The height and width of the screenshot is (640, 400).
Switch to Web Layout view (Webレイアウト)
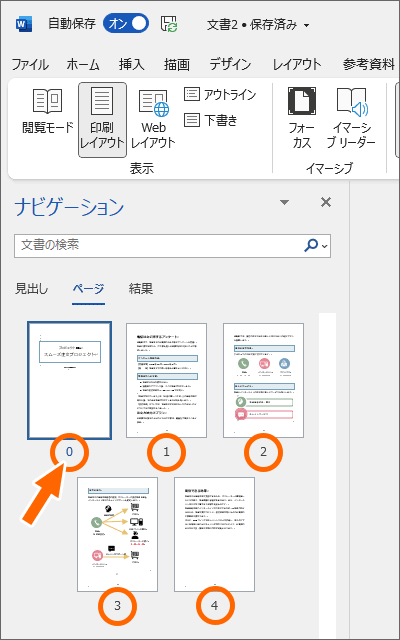[153, 120]
